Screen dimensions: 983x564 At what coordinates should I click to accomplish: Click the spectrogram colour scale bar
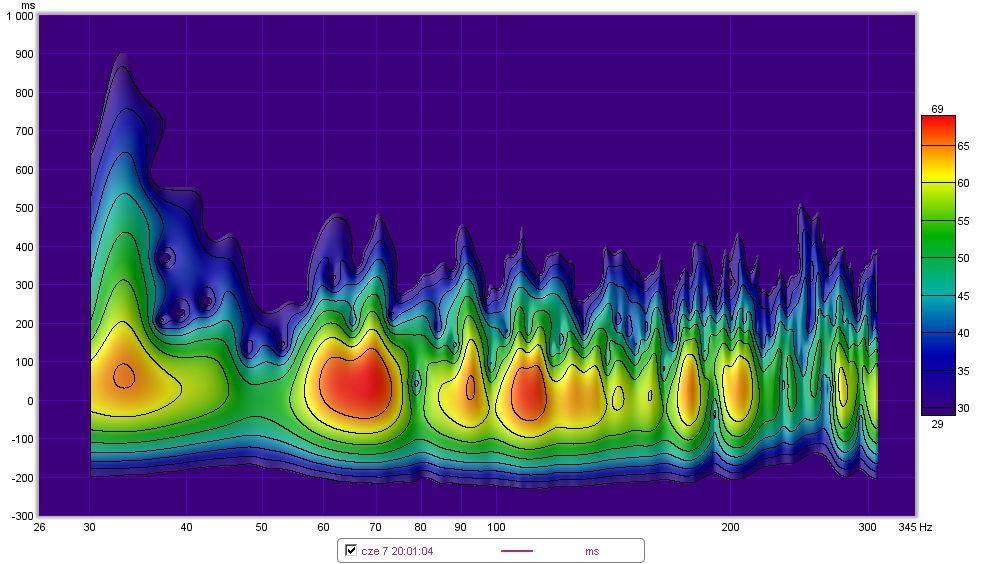pyautogui.click(x=938, y=265)
